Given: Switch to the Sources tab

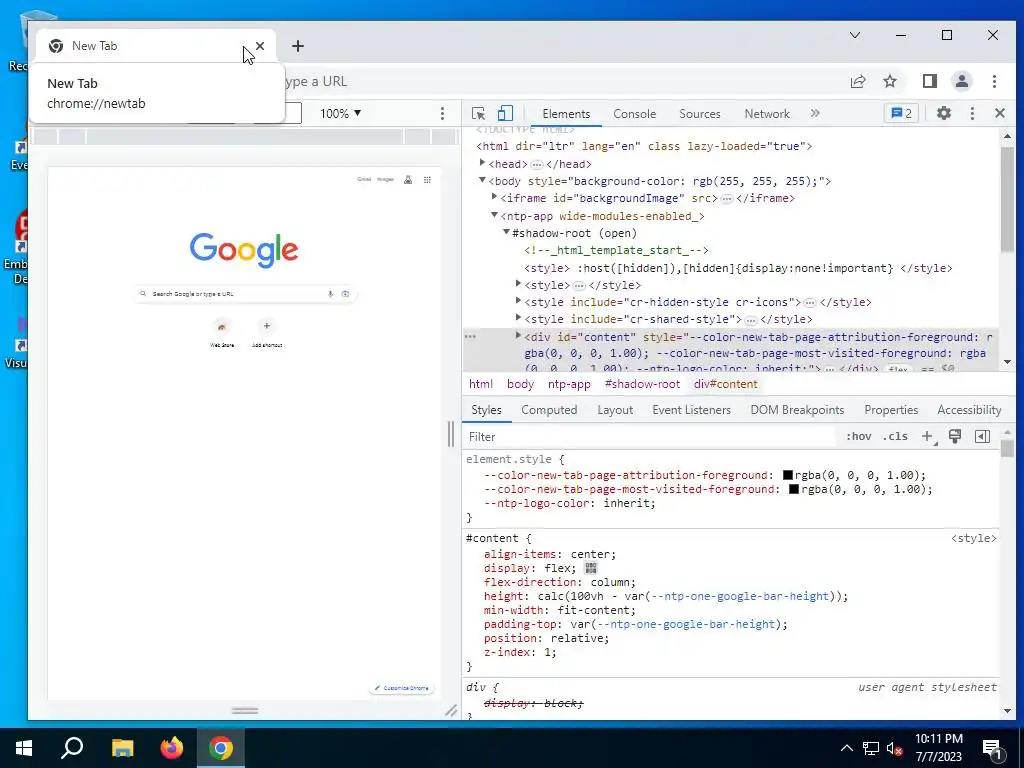Looking at the screenshot, I should coord(699,114).
